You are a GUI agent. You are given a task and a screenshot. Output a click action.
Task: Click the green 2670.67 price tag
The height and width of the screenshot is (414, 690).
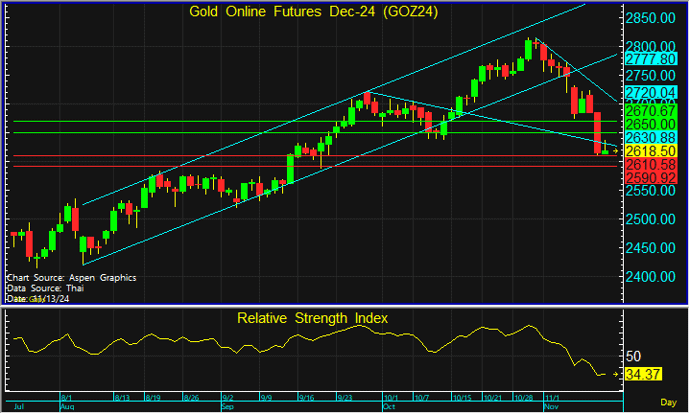[651, 108]
